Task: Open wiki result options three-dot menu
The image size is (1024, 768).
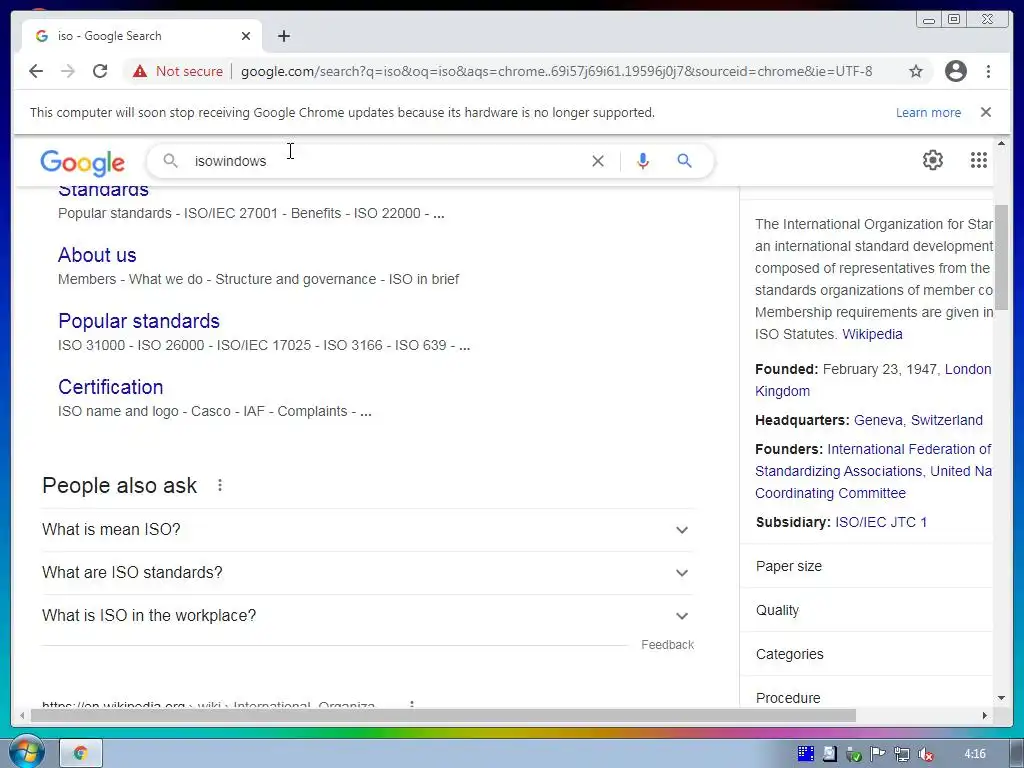Action: coord(411,704)
